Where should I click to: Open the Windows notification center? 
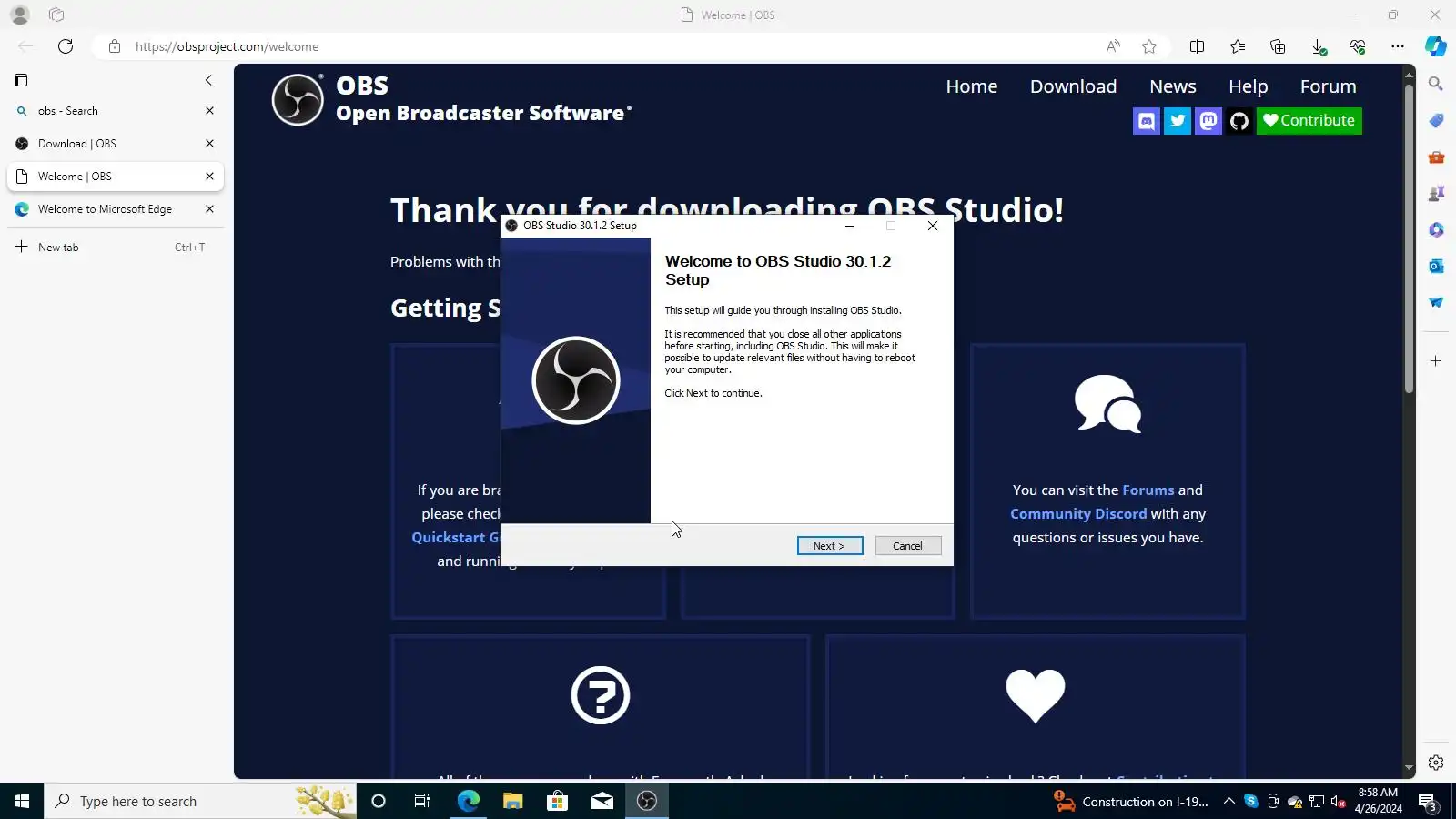tap(1428, 801)
